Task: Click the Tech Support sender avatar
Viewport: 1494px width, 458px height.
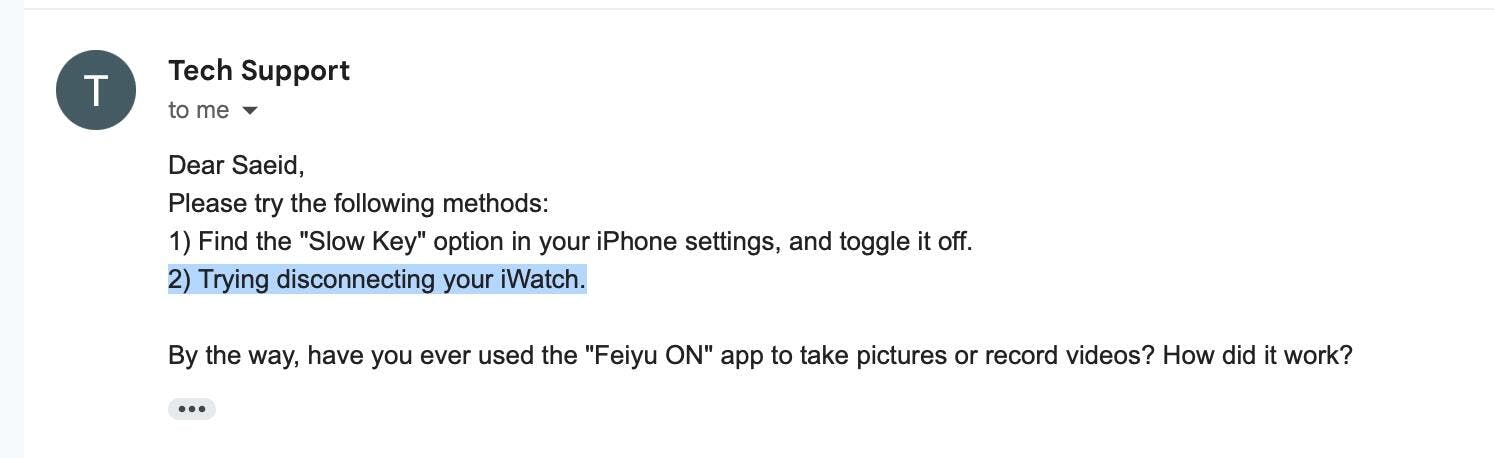Action: tap(95, 90)
